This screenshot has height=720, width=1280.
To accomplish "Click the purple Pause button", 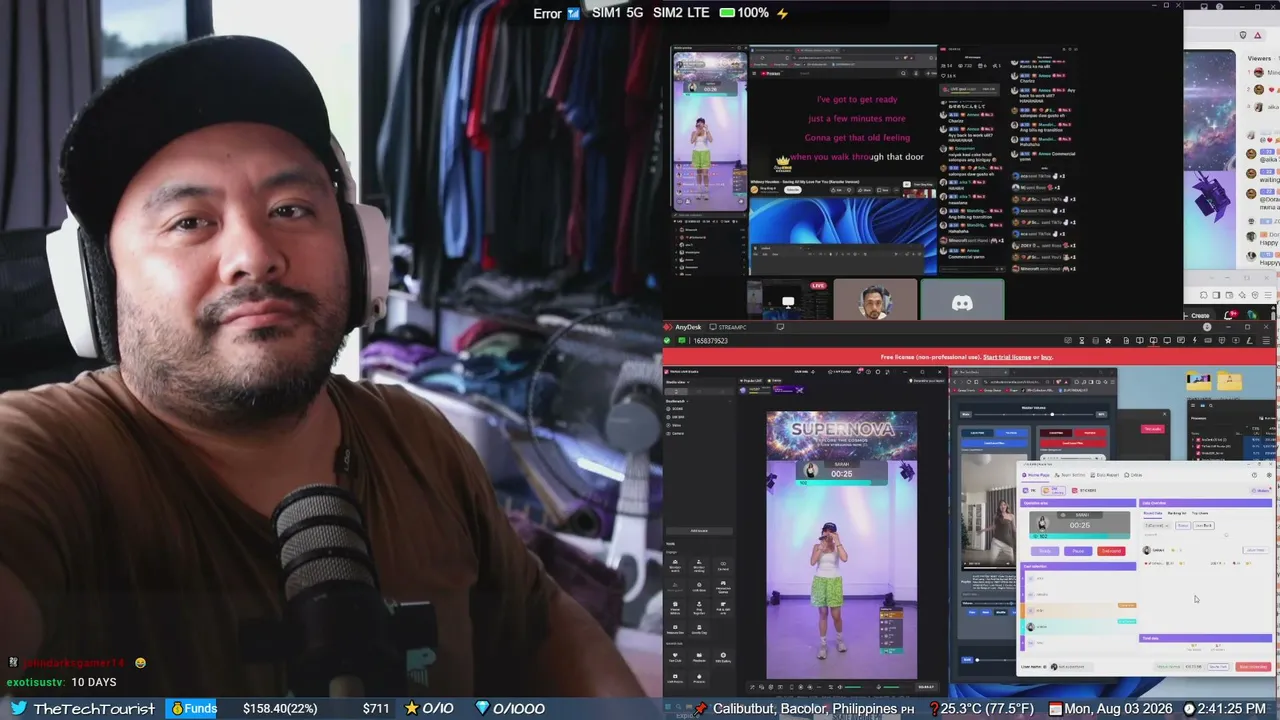I will 1077,551.
